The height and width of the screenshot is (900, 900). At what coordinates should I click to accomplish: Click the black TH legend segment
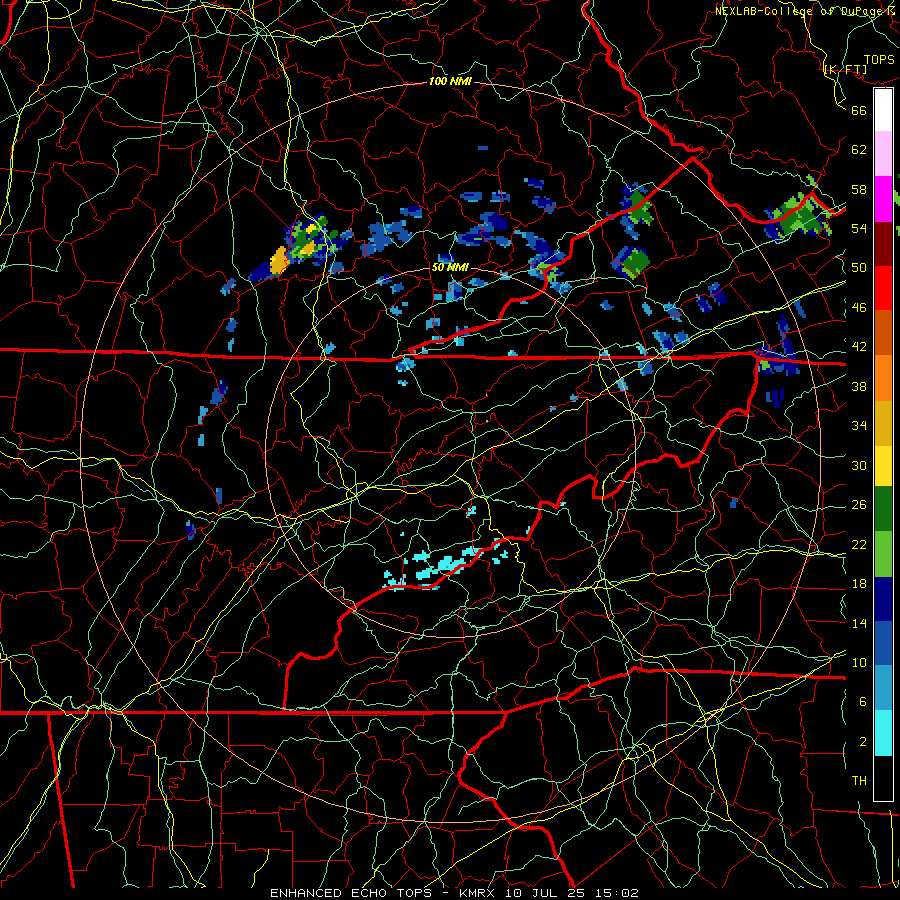click(x=883, y=778)
